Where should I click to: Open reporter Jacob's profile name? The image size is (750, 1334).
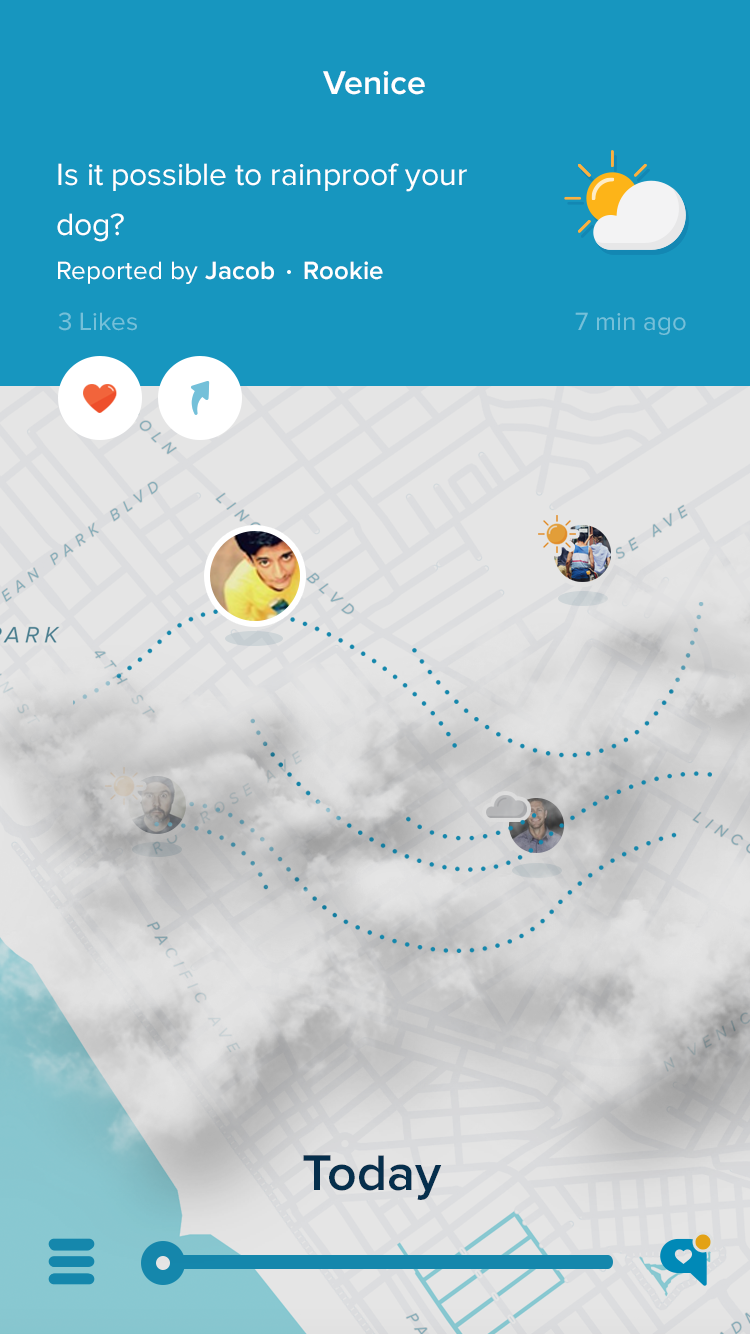coord(240,271)
